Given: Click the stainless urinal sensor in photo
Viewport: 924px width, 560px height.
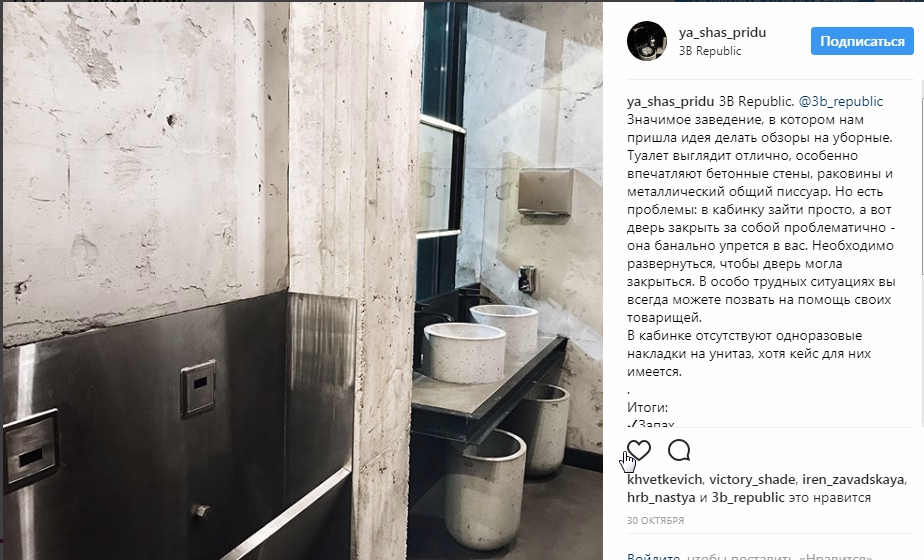Looking at the screenshot, I should pos(197,388).
